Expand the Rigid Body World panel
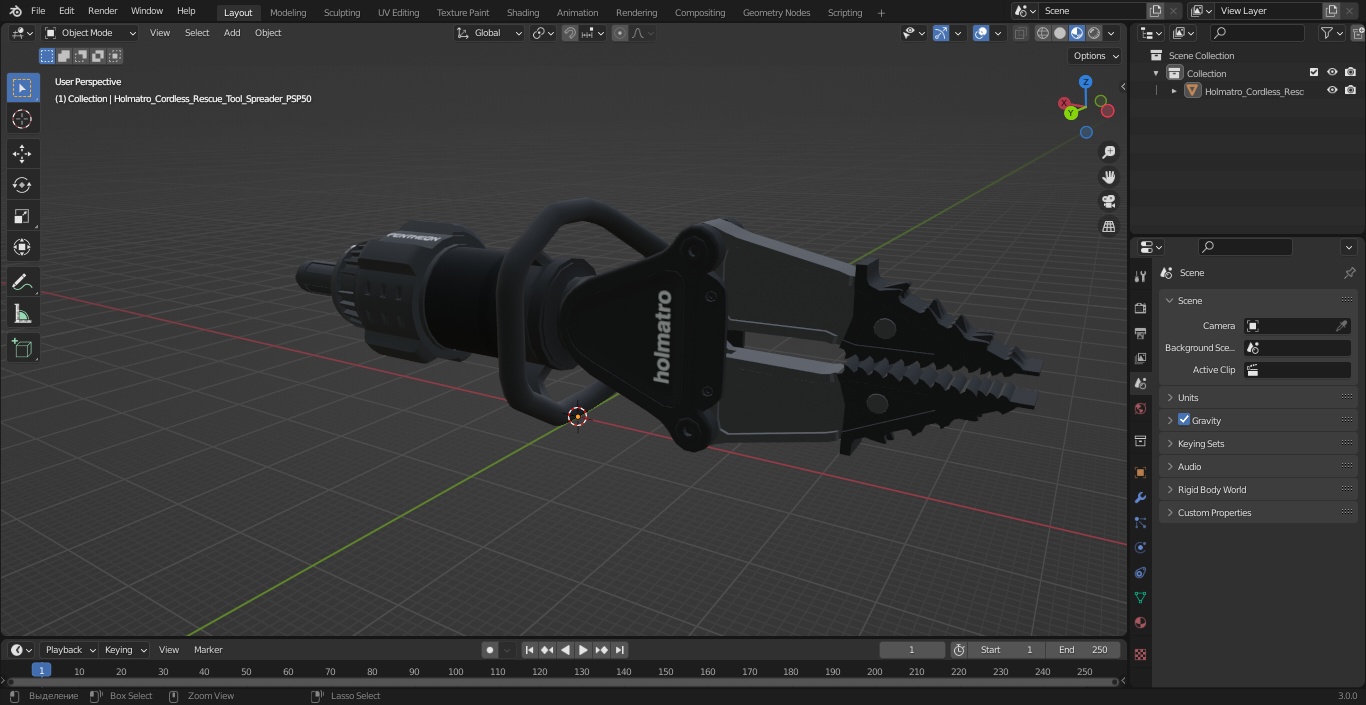Image resolution: width=1366 pixels, height=705 pixels. [1258, 489]
